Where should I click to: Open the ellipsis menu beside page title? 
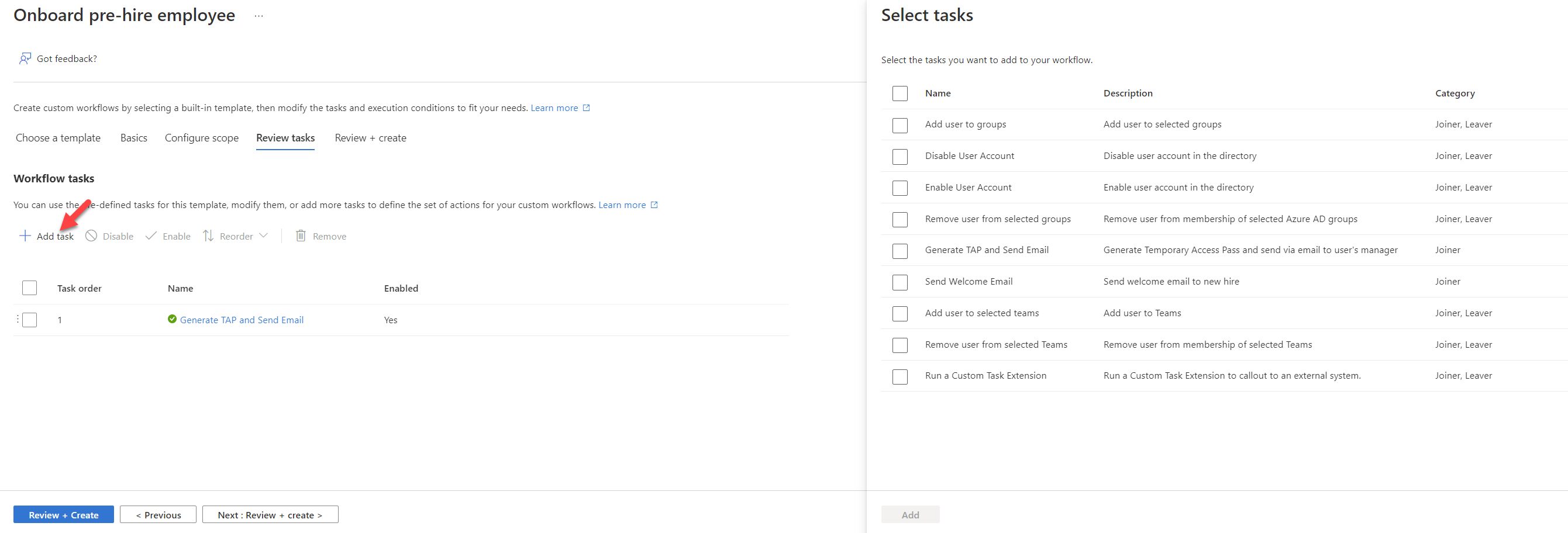(x=259, y=16)
